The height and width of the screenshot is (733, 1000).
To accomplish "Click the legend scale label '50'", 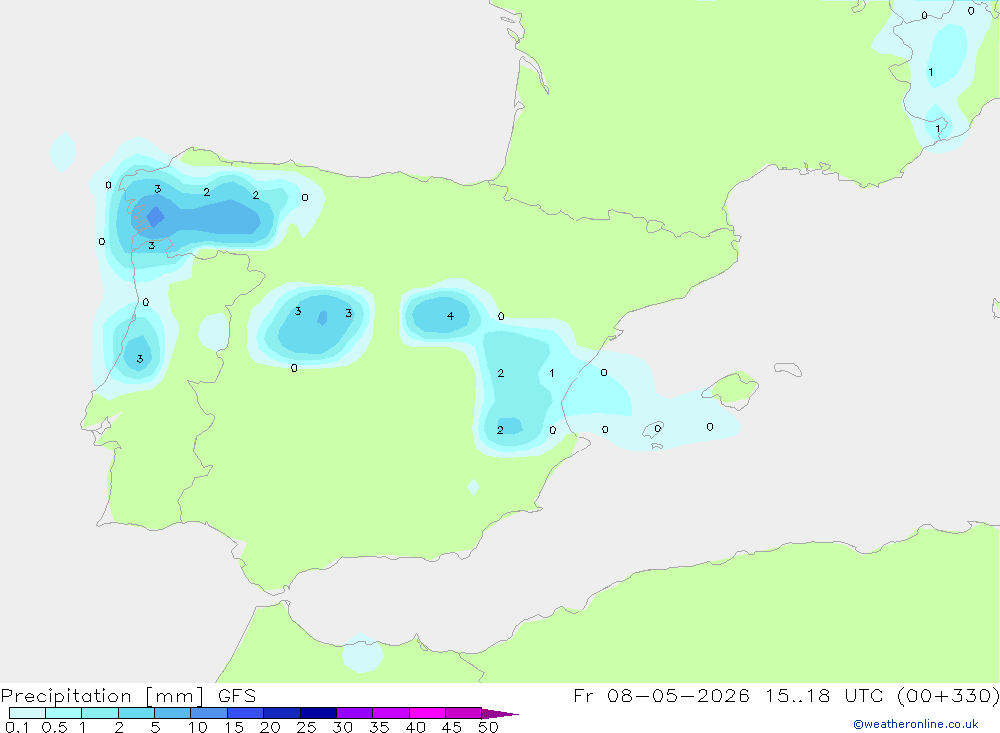I will coord(489,727).
